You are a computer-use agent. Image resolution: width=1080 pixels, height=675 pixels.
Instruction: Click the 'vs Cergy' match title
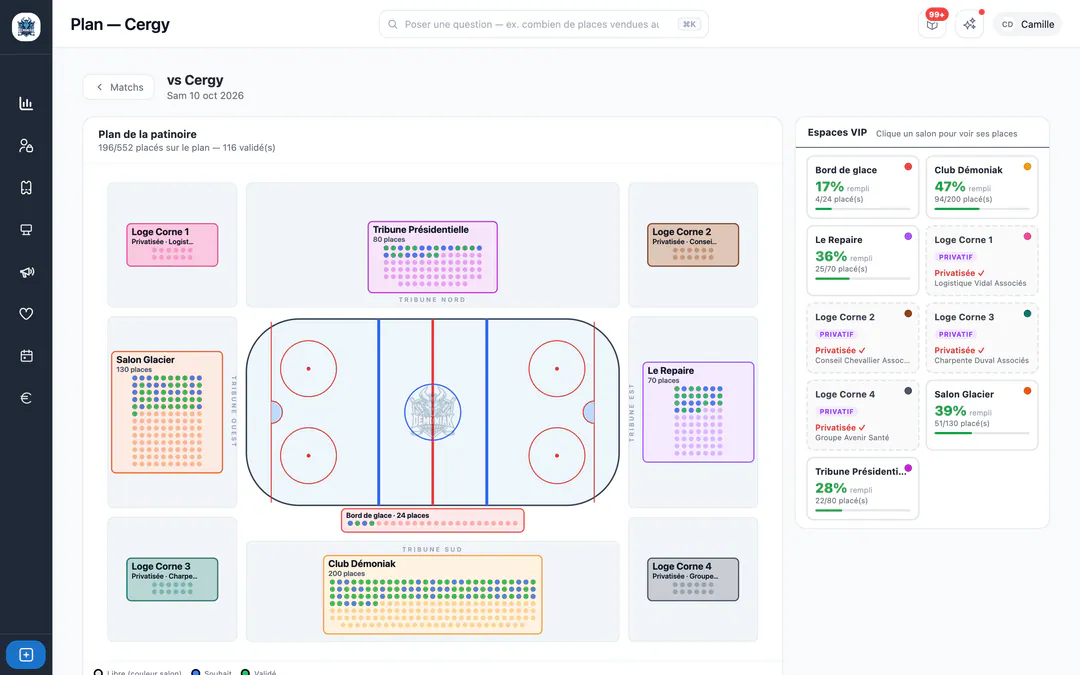tap(195, 80)
